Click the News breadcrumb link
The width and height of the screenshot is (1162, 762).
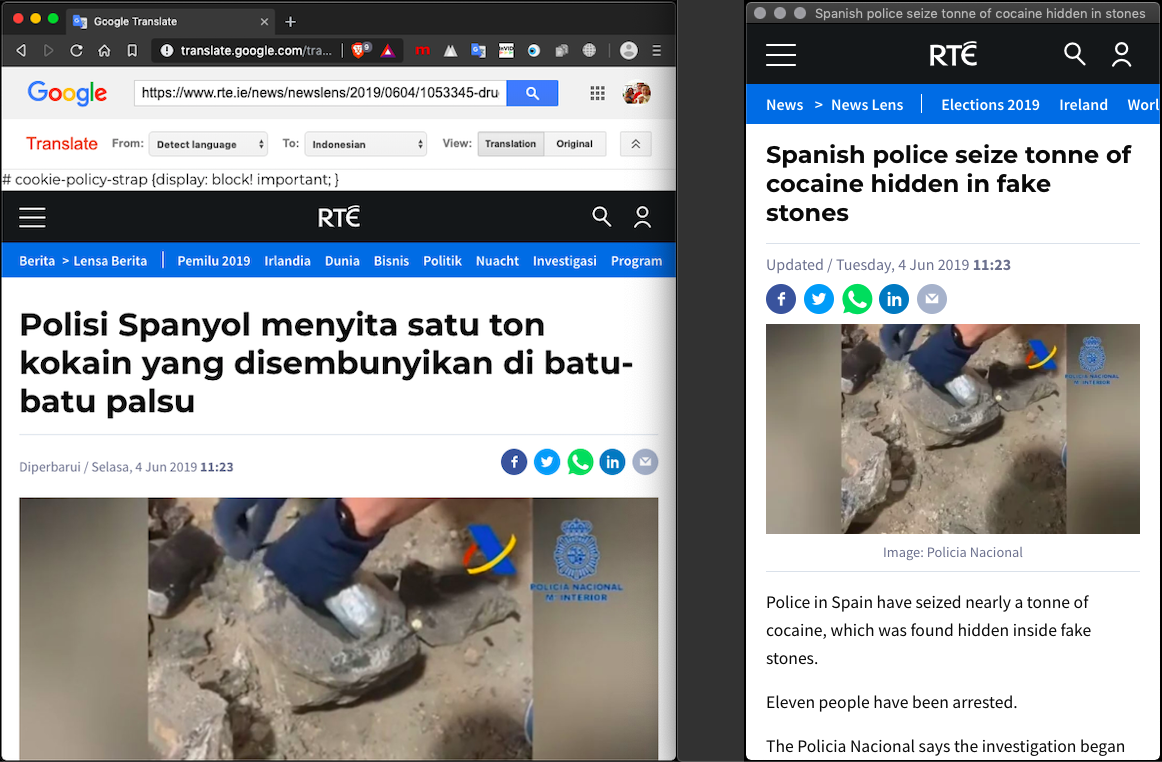point(784,105)
